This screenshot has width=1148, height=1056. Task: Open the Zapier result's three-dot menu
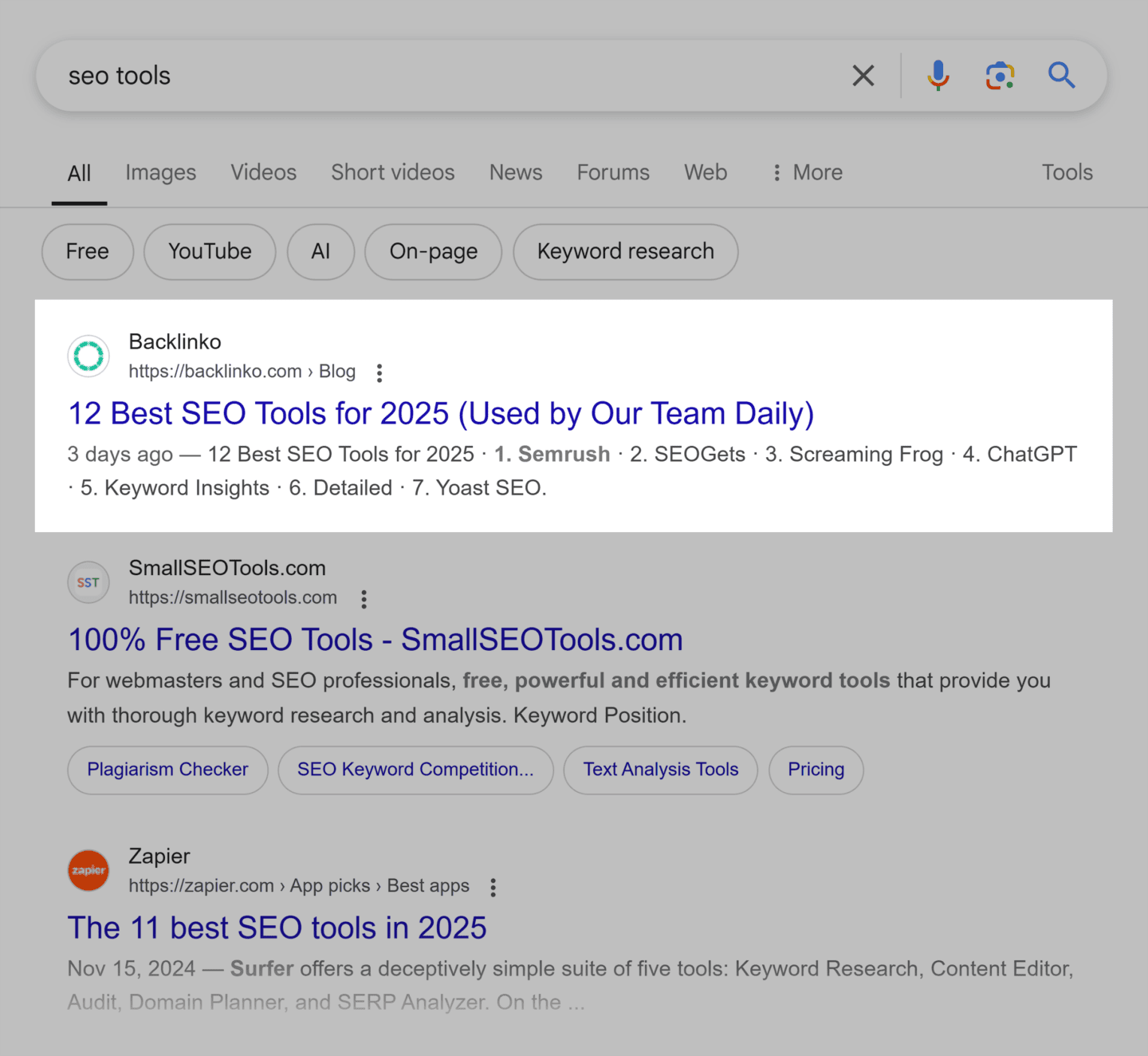[x=493, y=887]
